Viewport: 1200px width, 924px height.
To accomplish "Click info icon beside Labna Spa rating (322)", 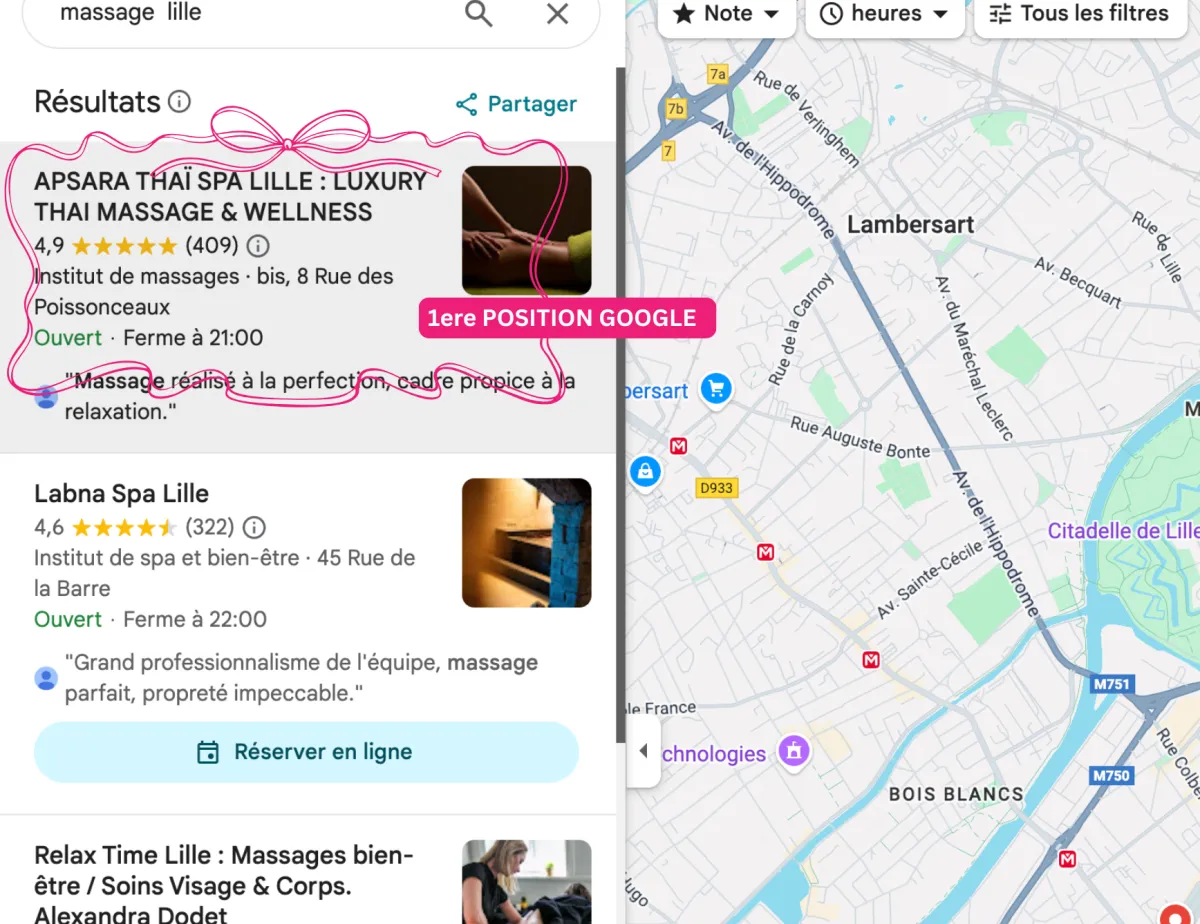I will pyautogui.click(x=254, y=527).
